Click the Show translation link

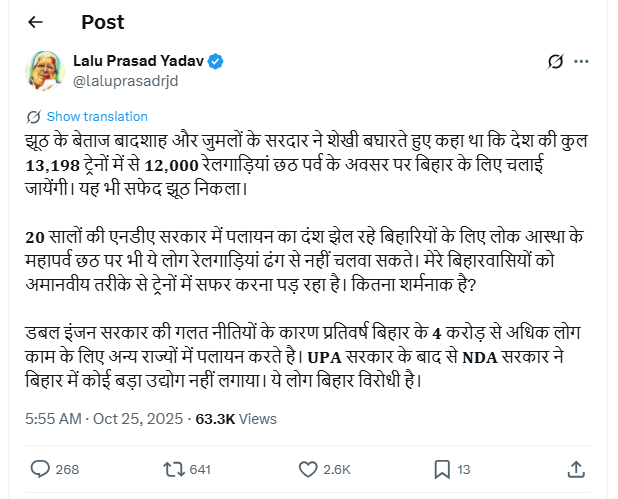tap(97, 116)
